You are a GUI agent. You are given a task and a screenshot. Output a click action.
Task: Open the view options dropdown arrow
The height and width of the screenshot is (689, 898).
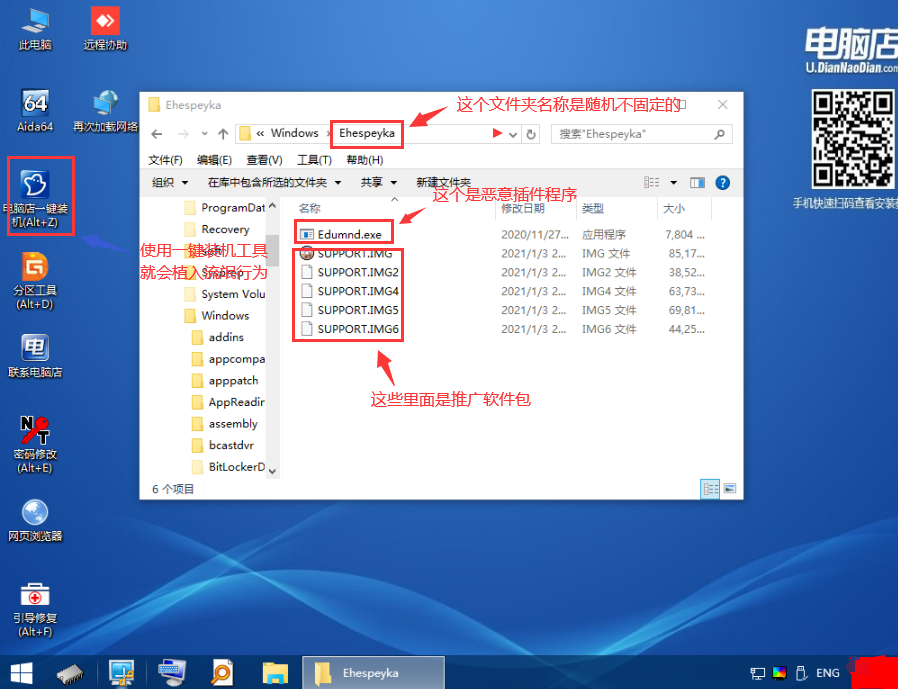pos(674,182)
